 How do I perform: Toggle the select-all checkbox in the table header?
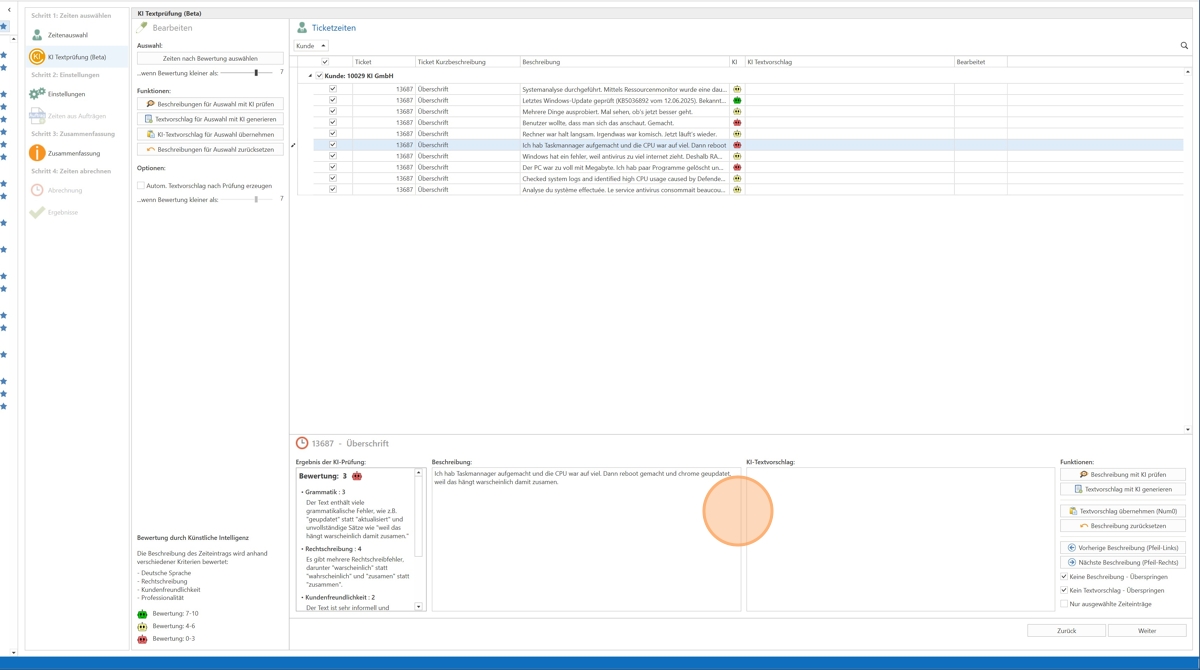click(324, 62)
